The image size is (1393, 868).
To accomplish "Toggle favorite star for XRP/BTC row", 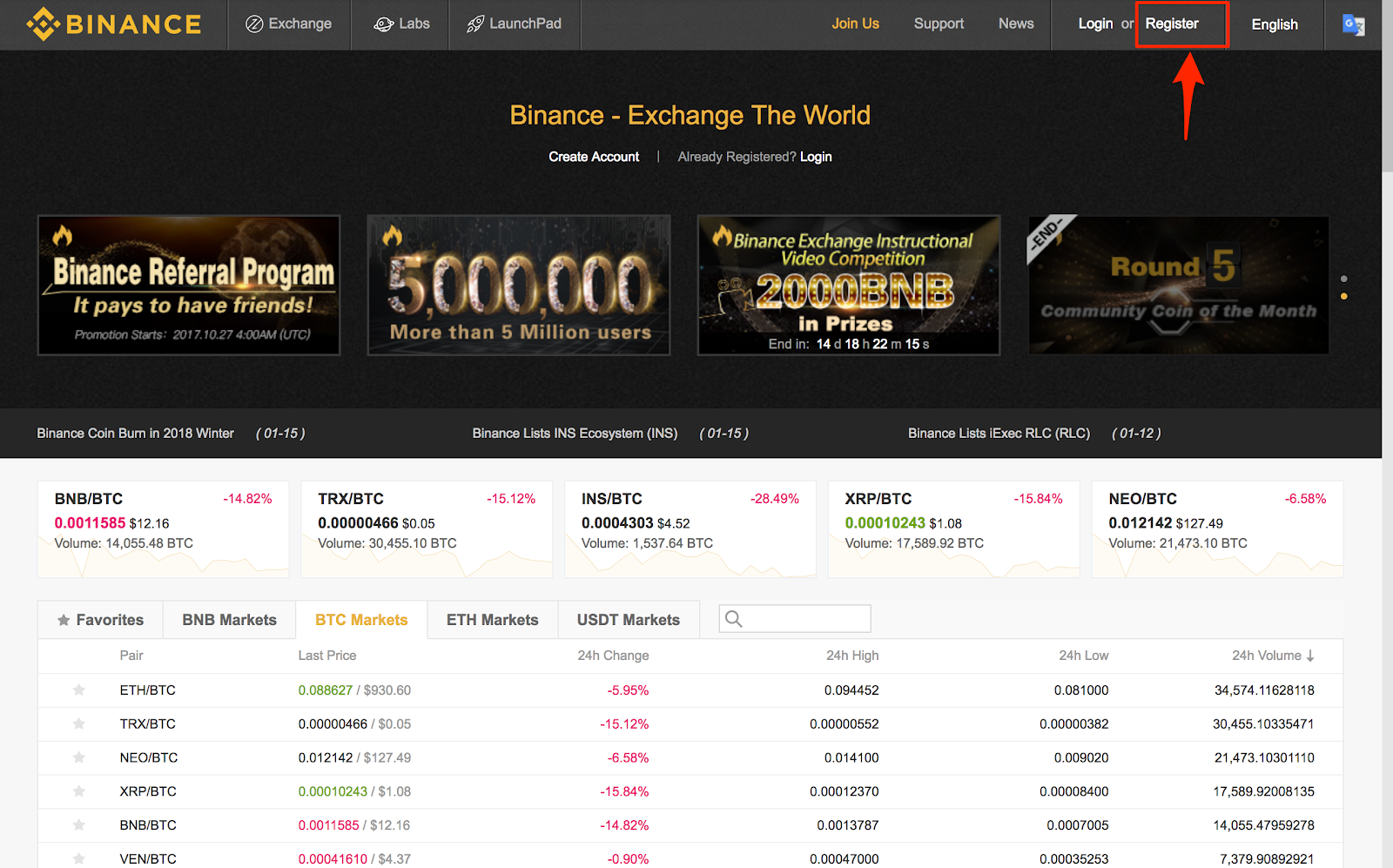I will click(79, 791).
